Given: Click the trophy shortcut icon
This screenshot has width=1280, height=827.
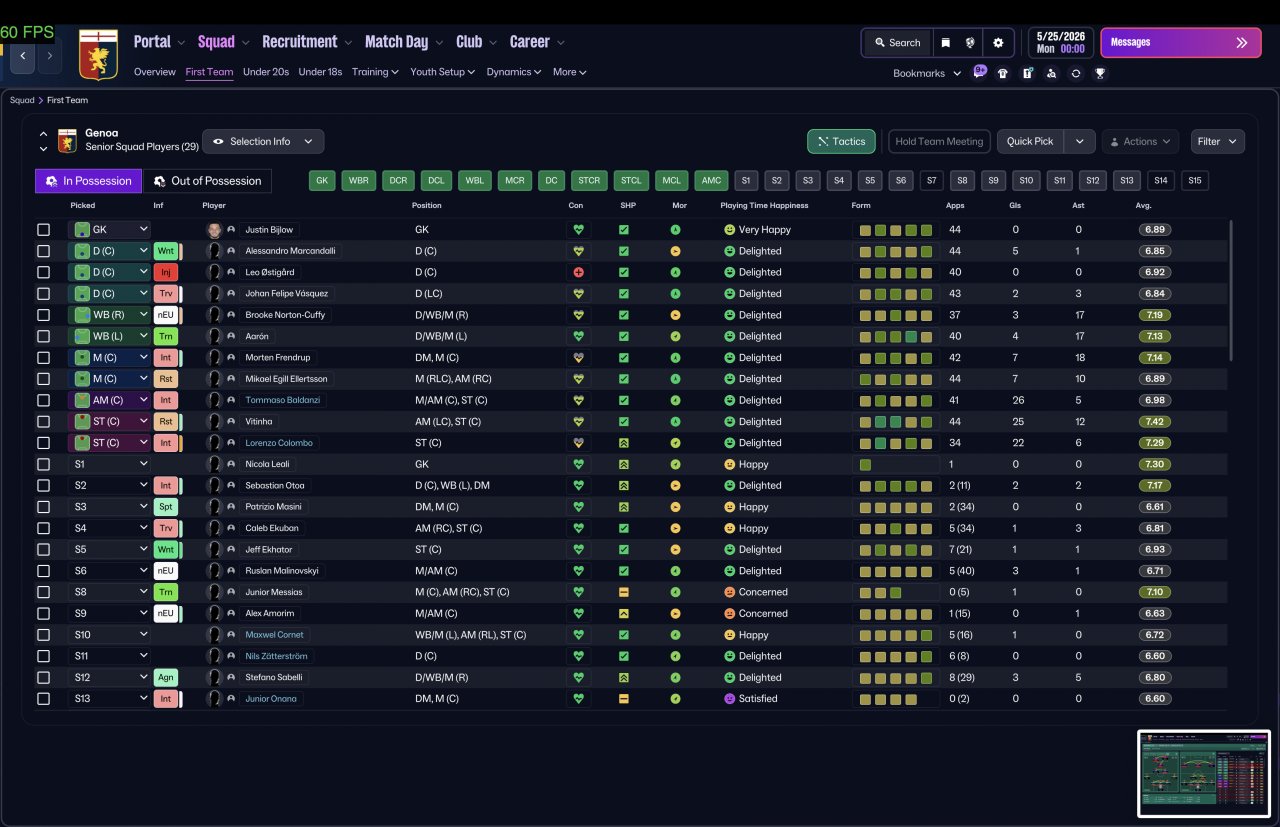Looking at the screenshot, I should pos(1100,73).
